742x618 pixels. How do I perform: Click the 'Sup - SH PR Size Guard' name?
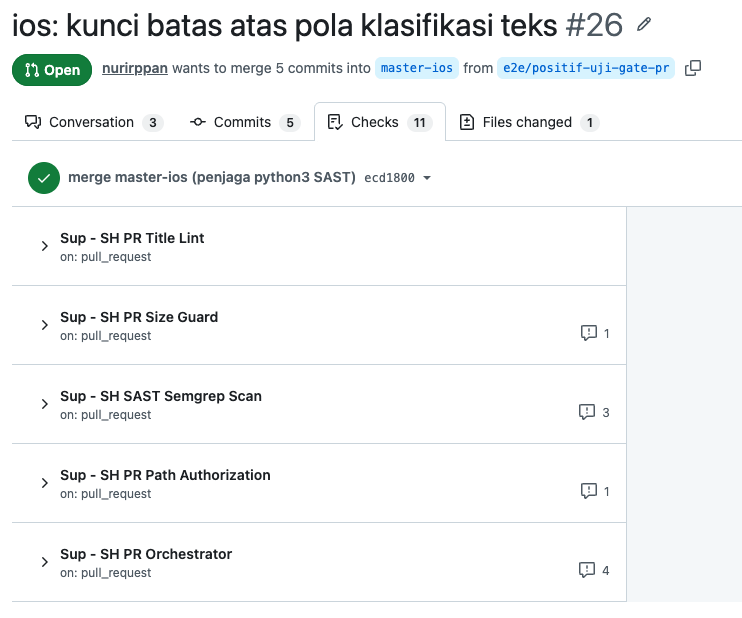(139, 317)
